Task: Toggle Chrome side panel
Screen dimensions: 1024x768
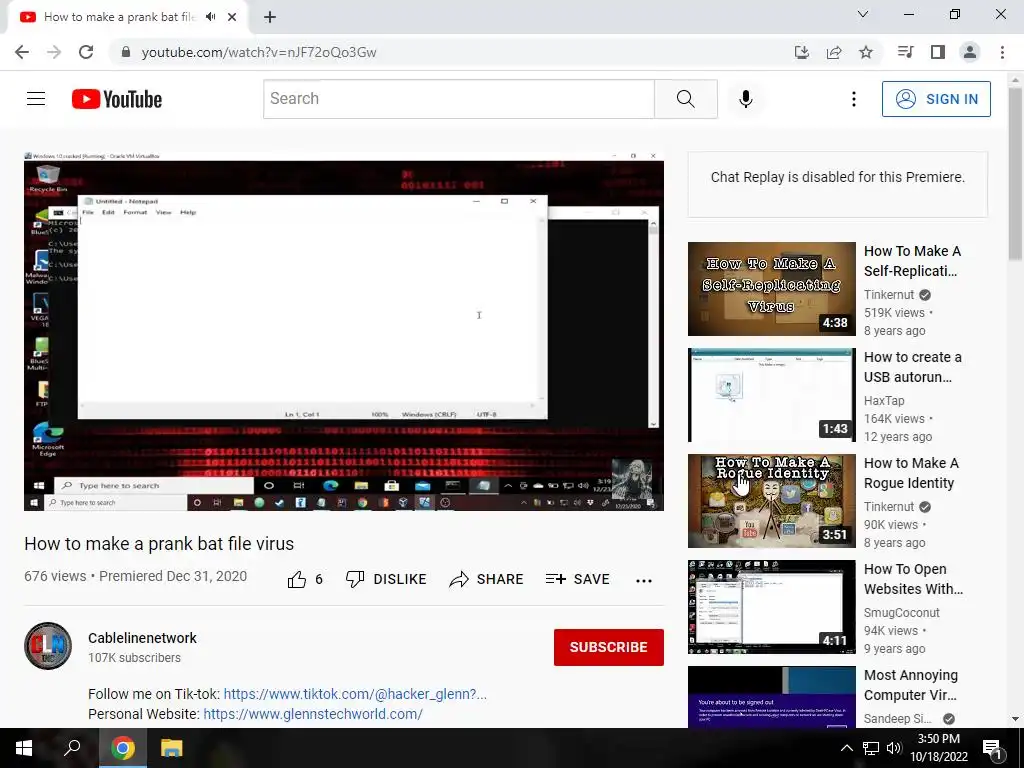Action: point(938,52)
